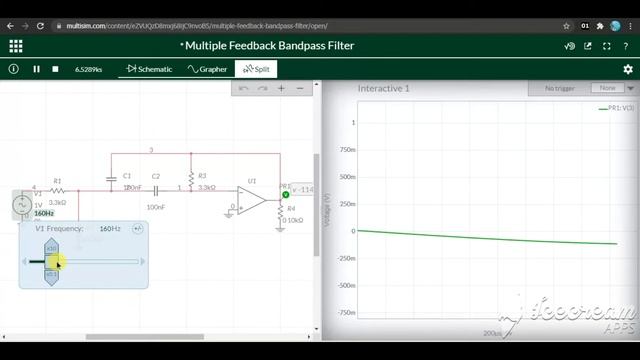Select op-amp U1 on schematic
This screenshot has width=640, height=360.
click(251, 200)
